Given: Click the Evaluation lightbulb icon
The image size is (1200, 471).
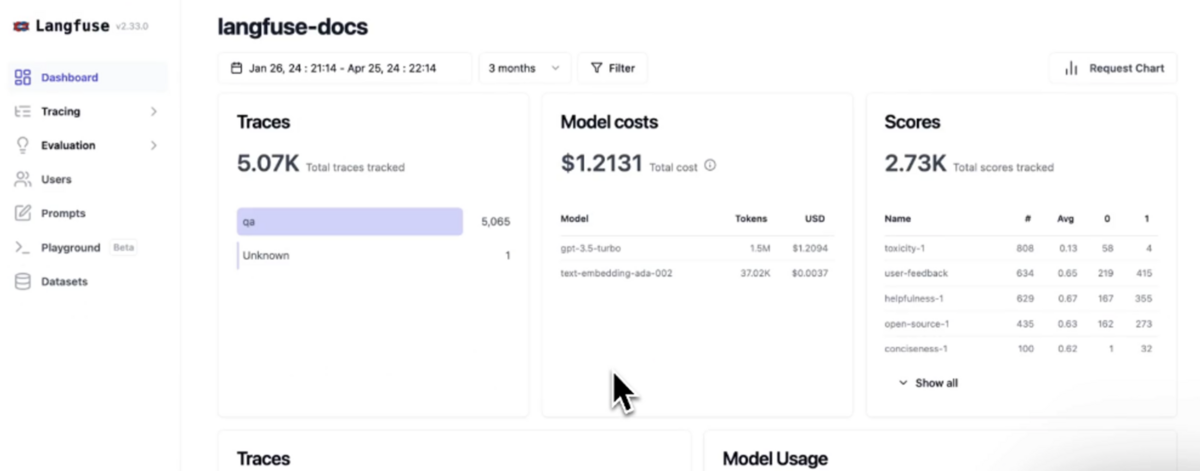Looking at the screenshot, I should pyautogui.click(x=23, y=145).
